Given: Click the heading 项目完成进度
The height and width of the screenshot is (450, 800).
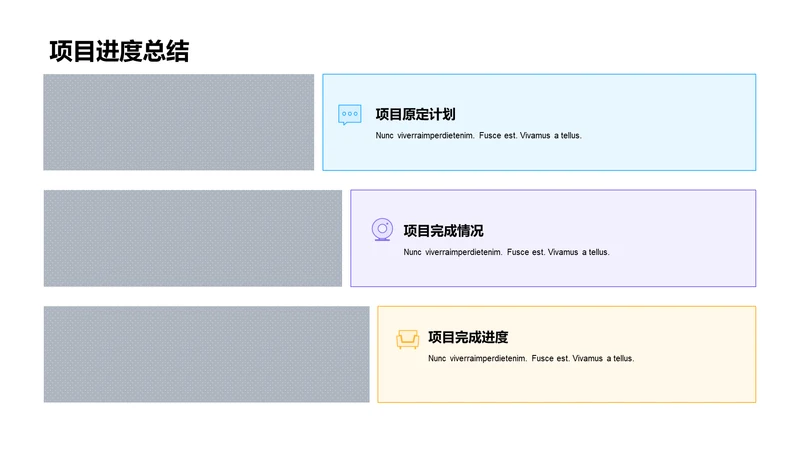Looking at the screenshot, I should [468, 337].
